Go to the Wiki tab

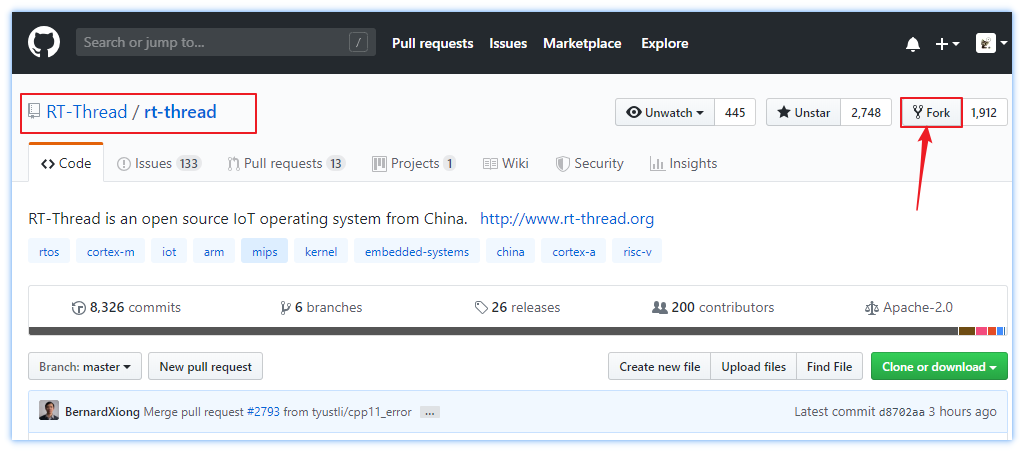click(x=505, y=164)
